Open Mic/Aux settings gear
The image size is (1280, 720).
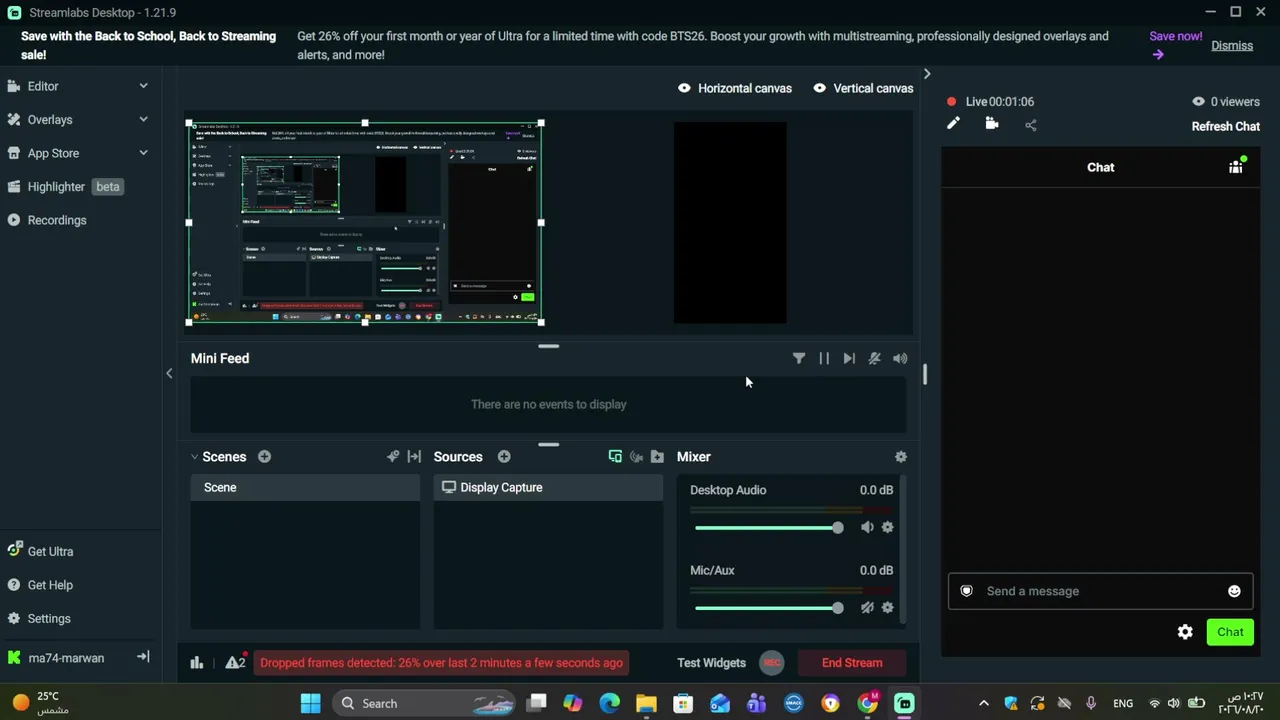point(887,607)
